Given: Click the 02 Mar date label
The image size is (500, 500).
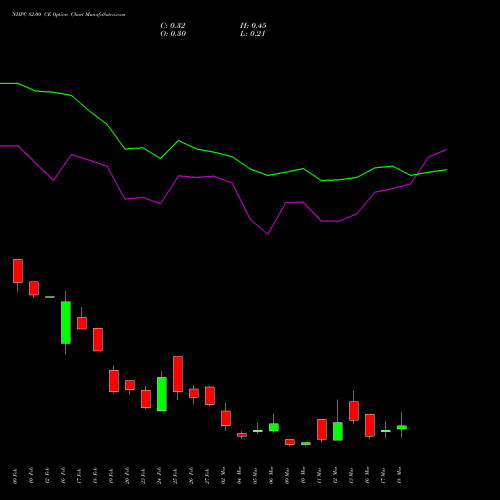Looking at the screenshot, I should 224,476.
